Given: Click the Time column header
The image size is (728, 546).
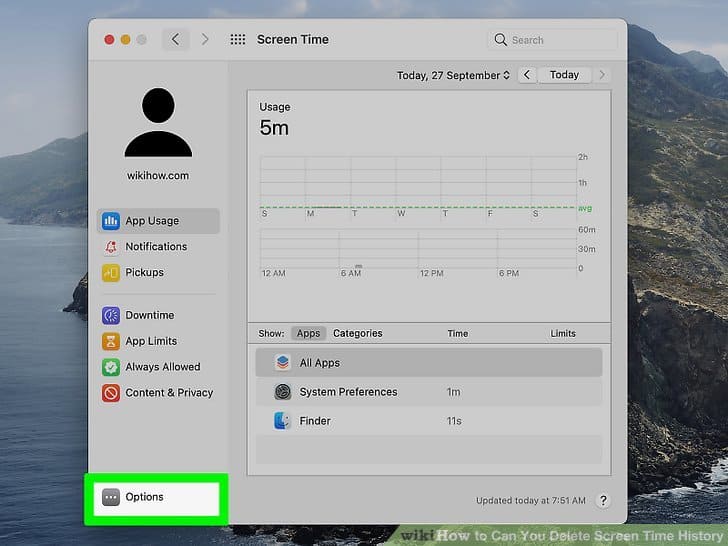Looking at the screenshot, I should tap(458, 333).
